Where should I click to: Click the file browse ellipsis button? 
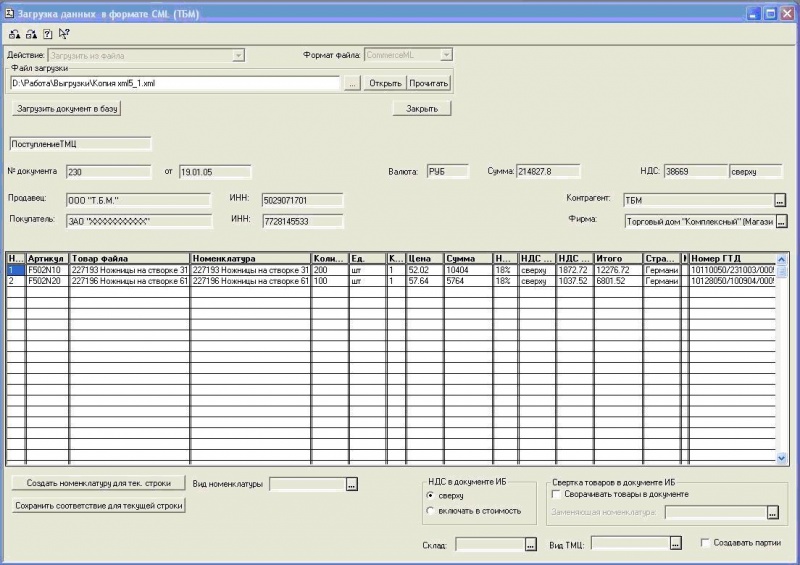tap(352, 83)
